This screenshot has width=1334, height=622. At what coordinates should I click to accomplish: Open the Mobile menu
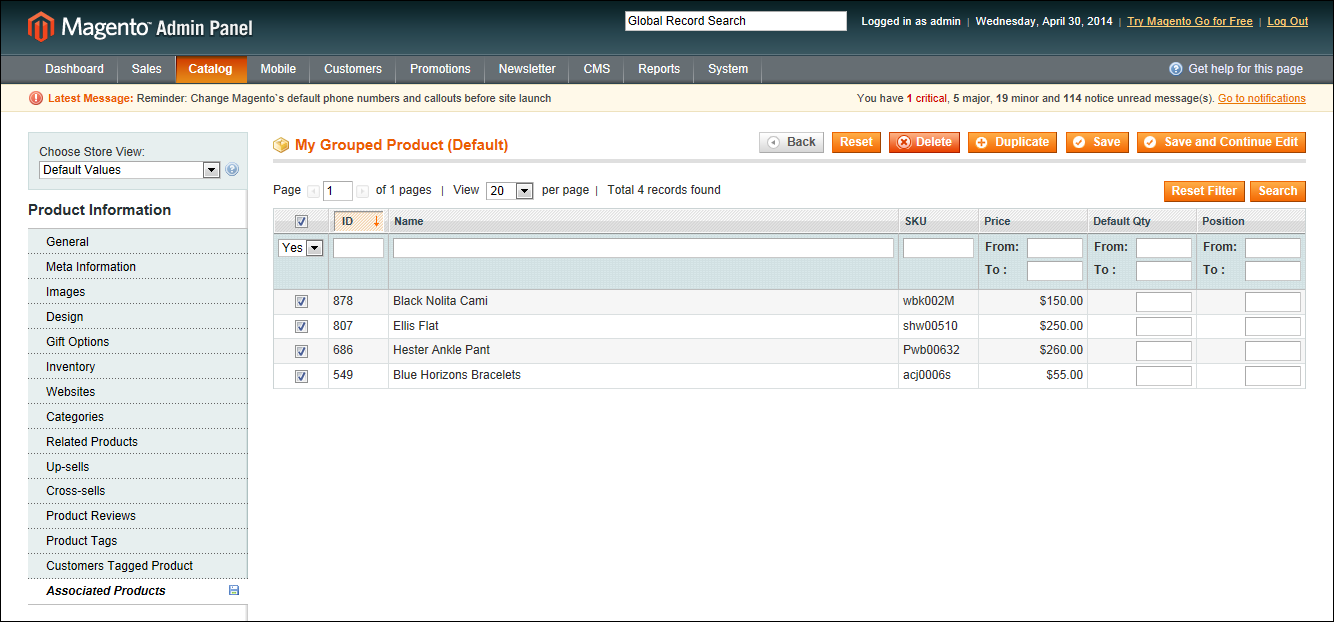278,69
